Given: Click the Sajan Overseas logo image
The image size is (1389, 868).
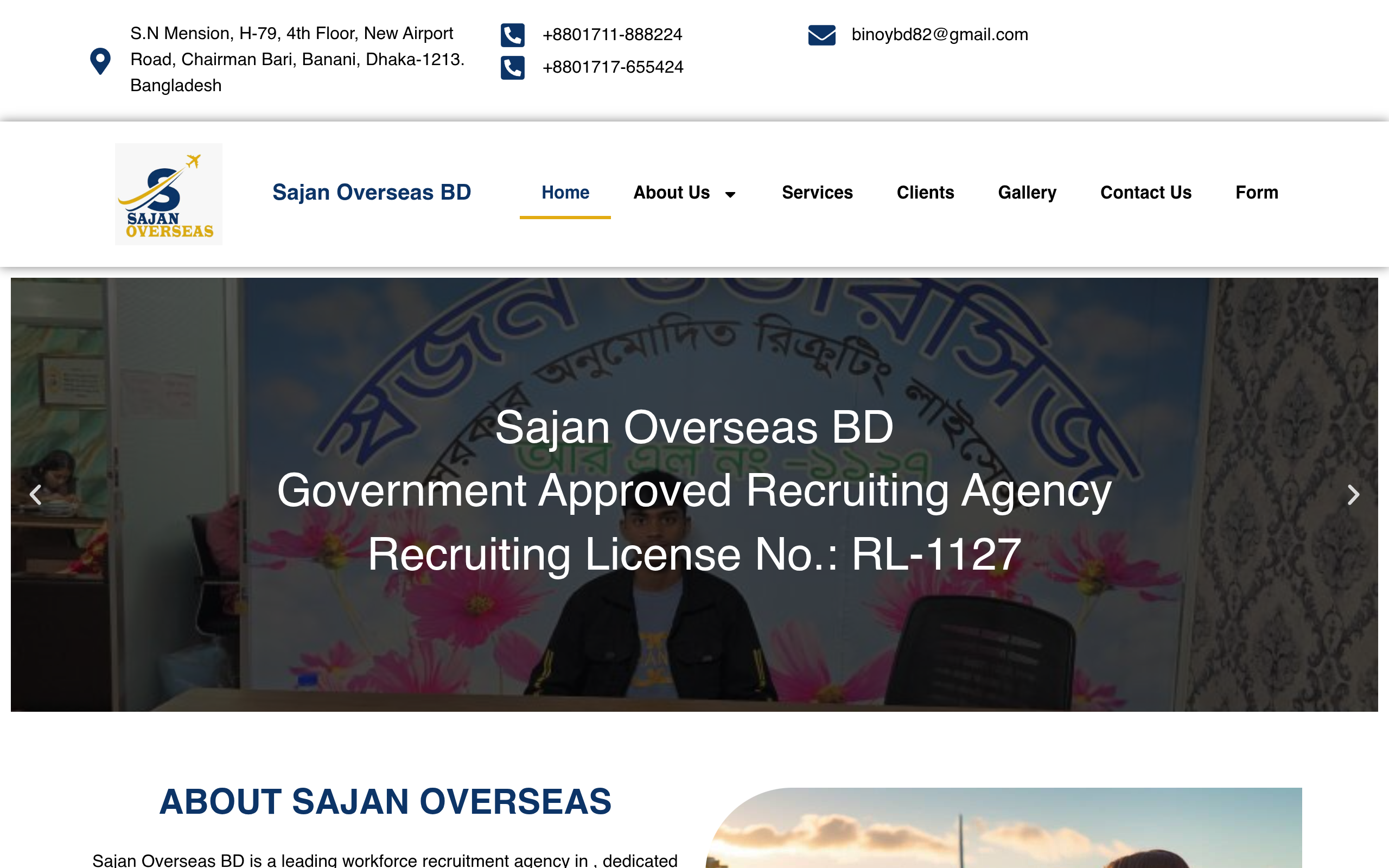Looking at the screenshot, I should pos(169,194).
